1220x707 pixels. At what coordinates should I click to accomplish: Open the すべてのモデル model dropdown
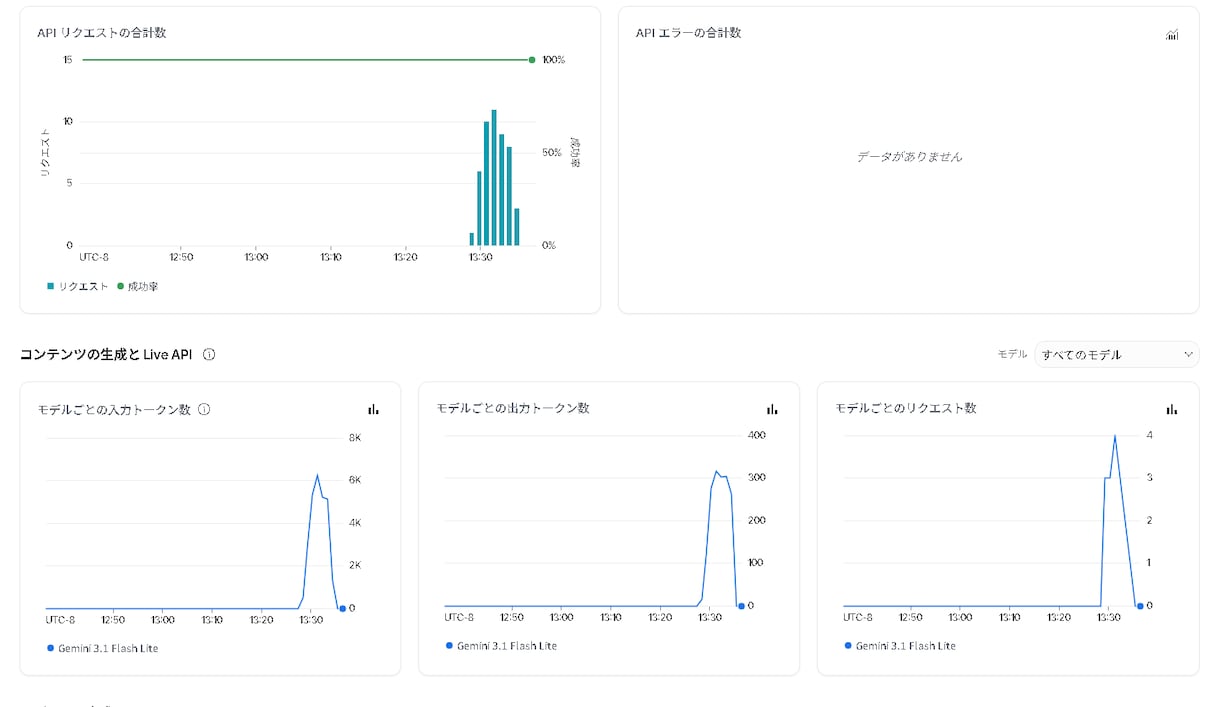pyautogui.click(x=1117, y=354)
